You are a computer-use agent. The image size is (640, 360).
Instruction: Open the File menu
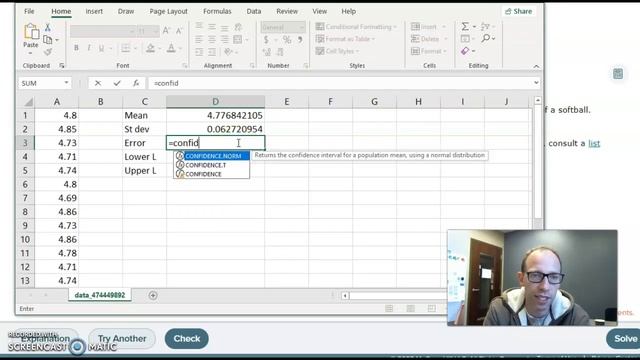[x=29, y=11]
